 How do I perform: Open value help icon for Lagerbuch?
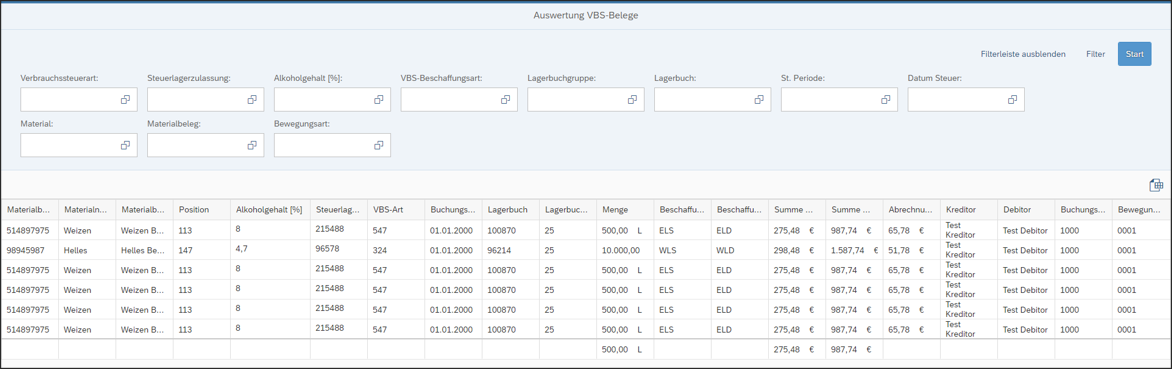pos(759,100)
